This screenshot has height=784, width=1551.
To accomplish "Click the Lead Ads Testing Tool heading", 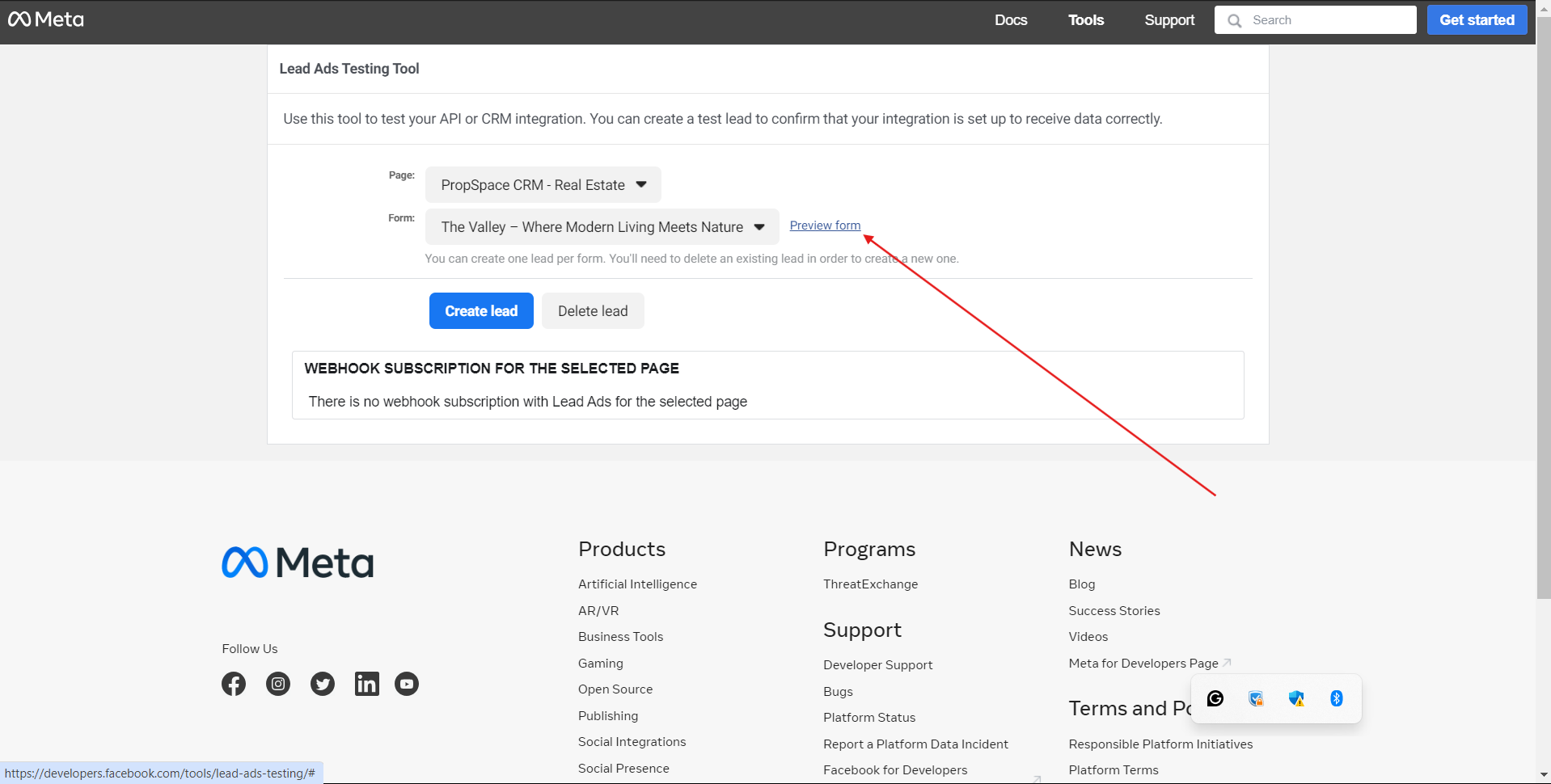I will tap(349, 69).
